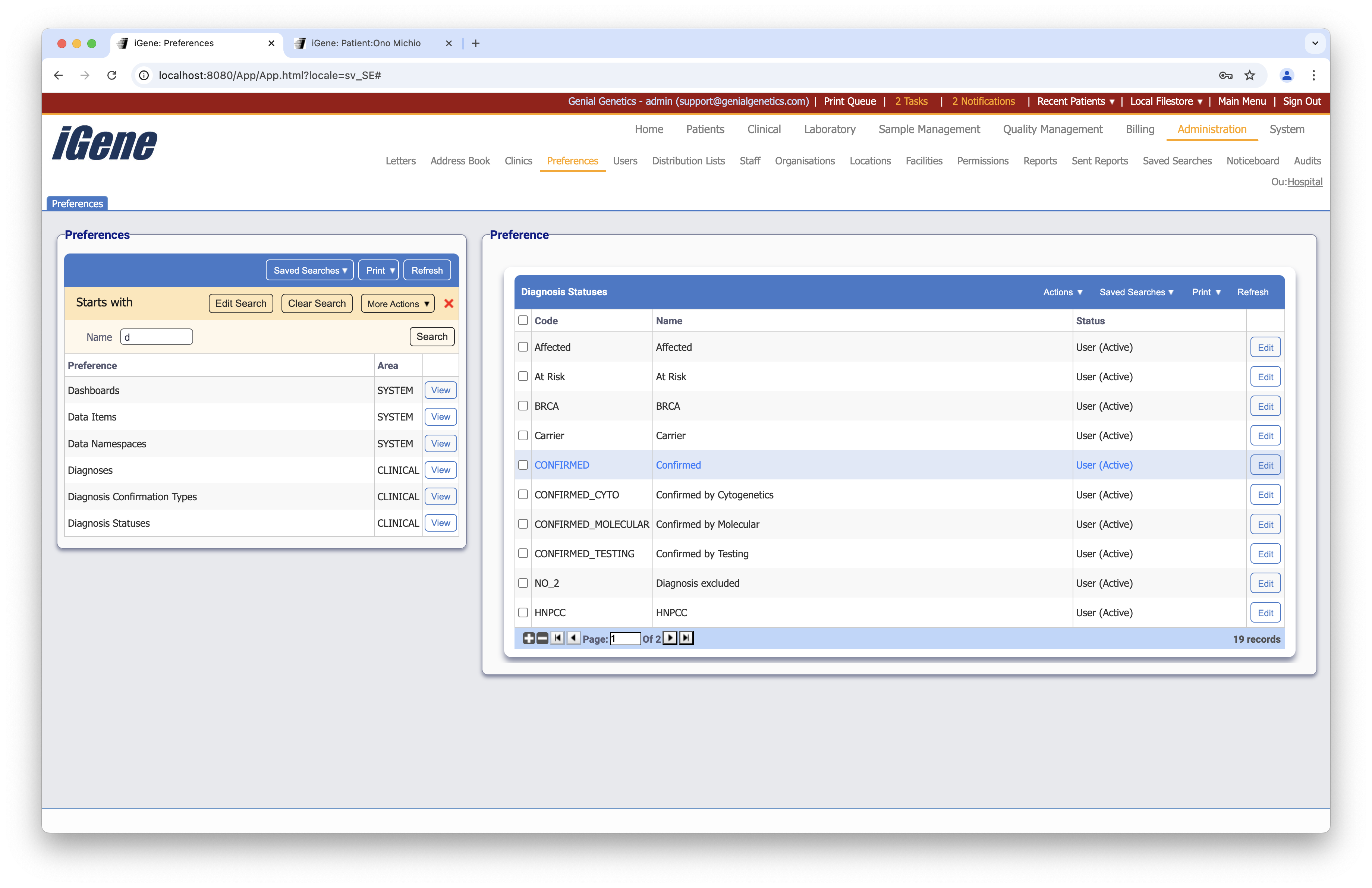
Task: Click Edit for the HNPCC status
Action: tap(1265, 613)
